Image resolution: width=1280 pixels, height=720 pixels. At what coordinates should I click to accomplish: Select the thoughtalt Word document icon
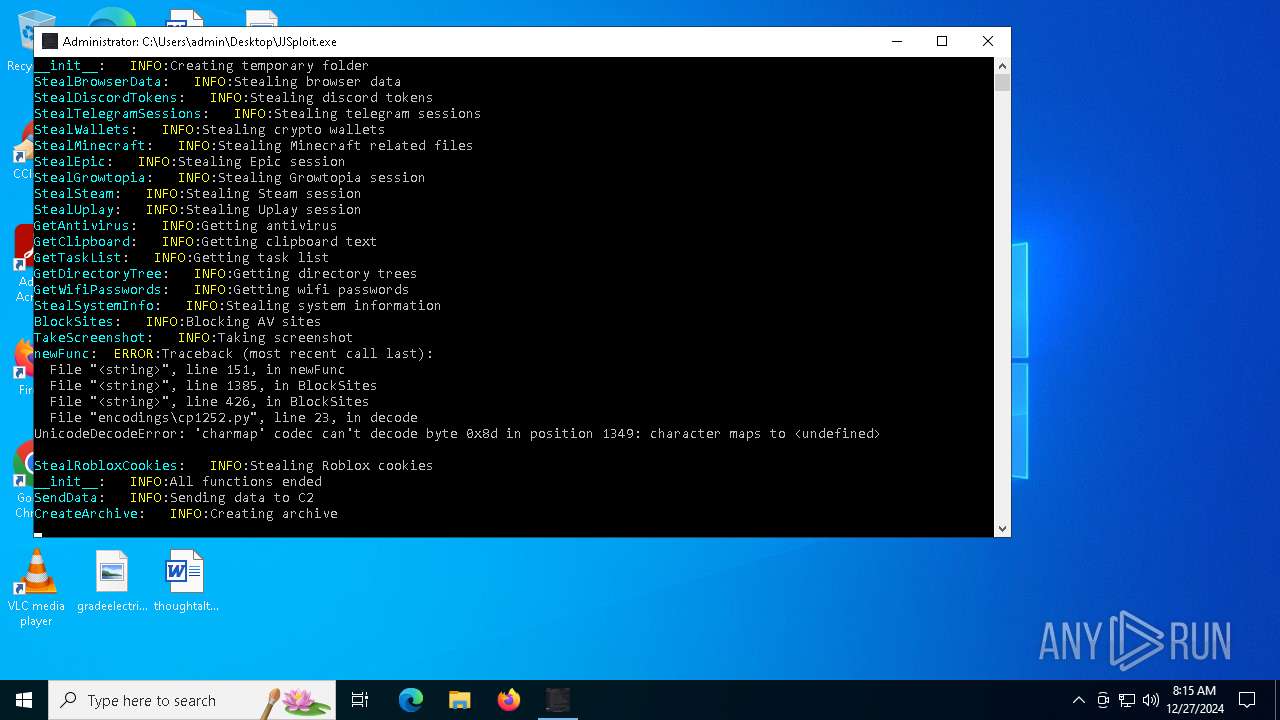click(x=185, y=581)
